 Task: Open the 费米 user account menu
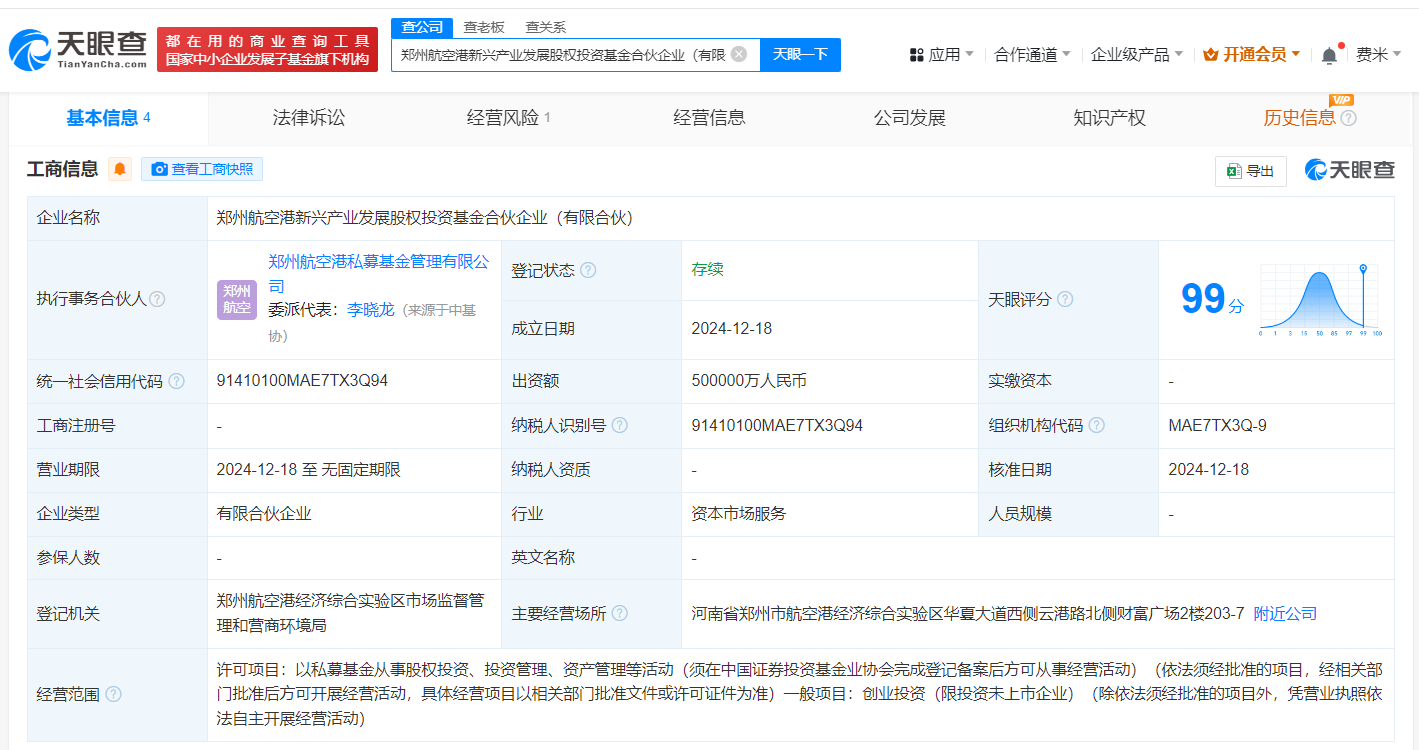point(1378,55)
